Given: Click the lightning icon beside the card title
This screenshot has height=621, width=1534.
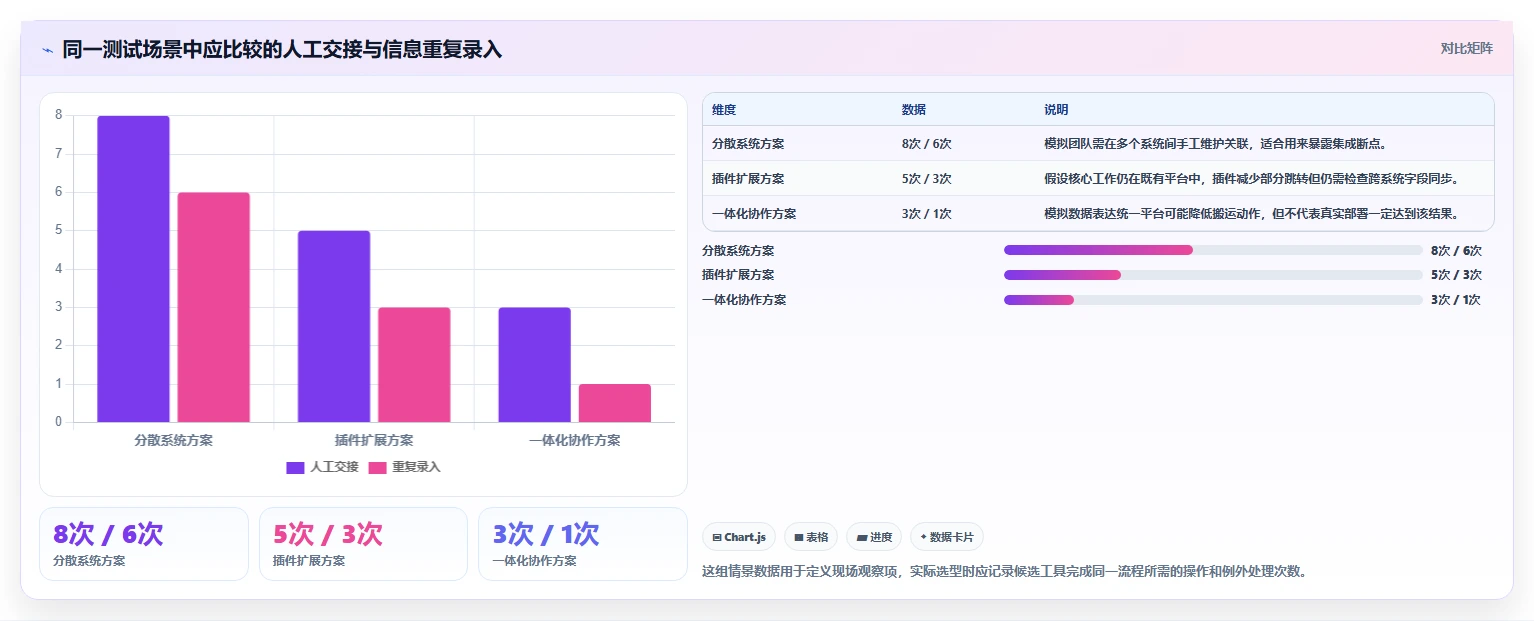Looking at the screenshot, I should point(47,50).
